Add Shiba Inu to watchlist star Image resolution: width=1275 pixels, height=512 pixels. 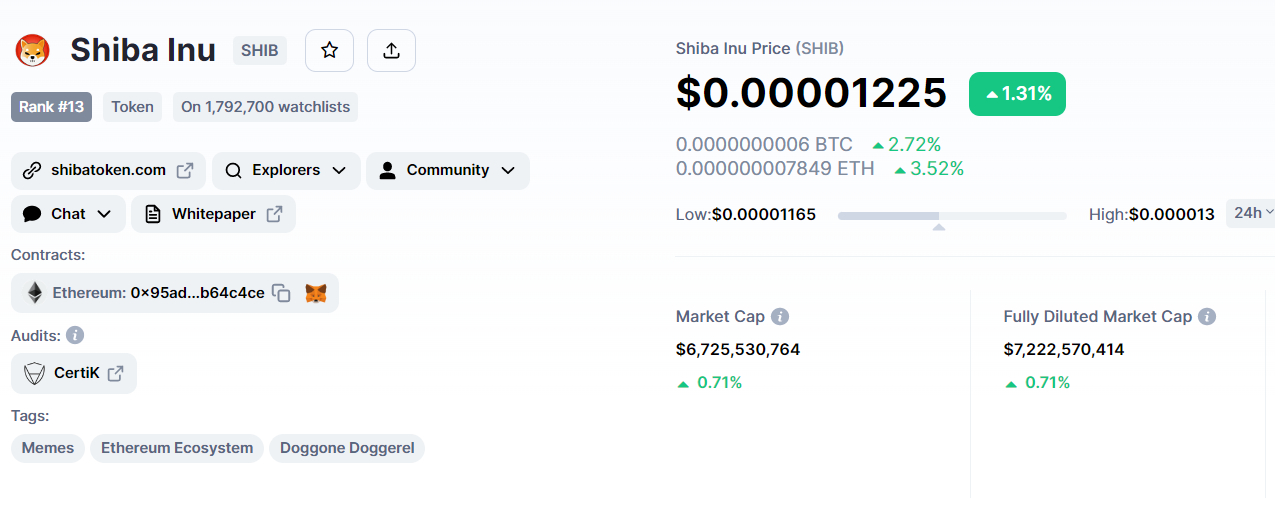click(329, 50)
